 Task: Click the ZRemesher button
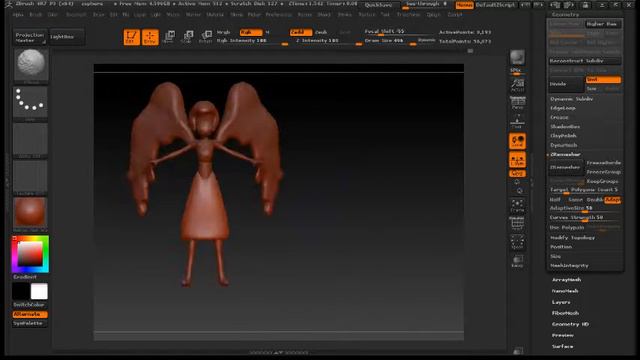567,167
